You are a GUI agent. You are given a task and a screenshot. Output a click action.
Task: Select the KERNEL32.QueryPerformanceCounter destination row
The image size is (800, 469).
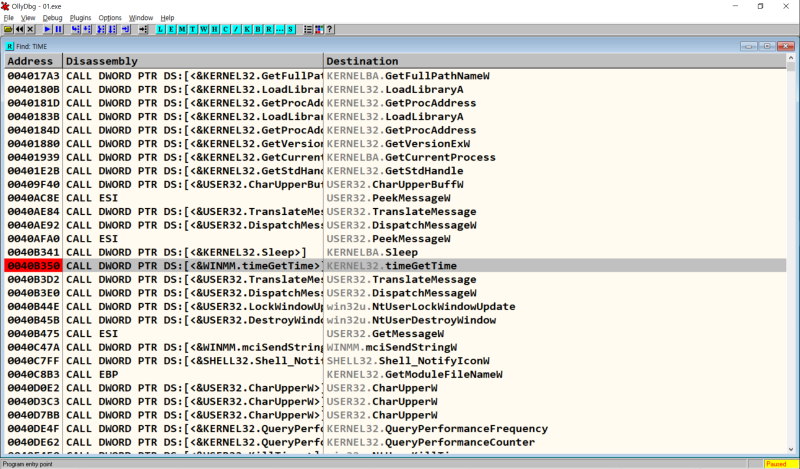(x=430, y=442)
